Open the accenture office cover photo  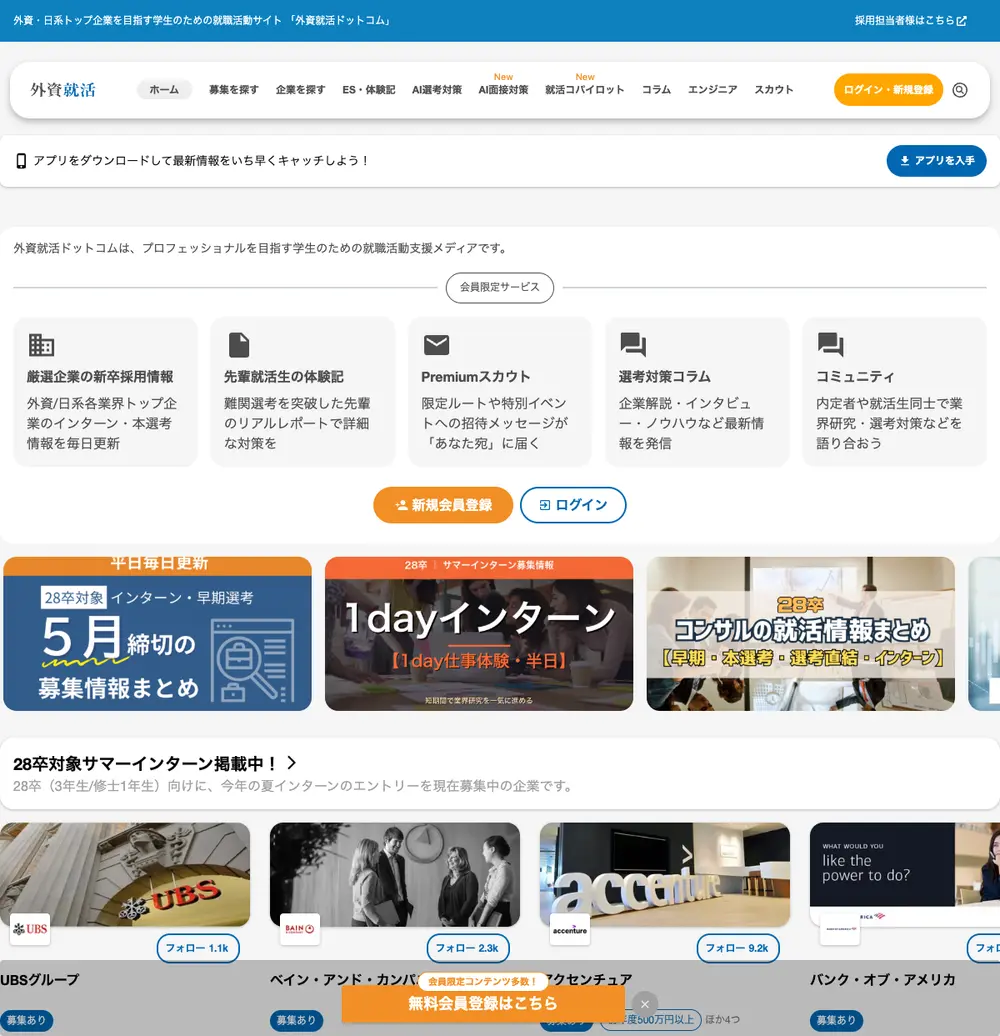tap(664, 874)
